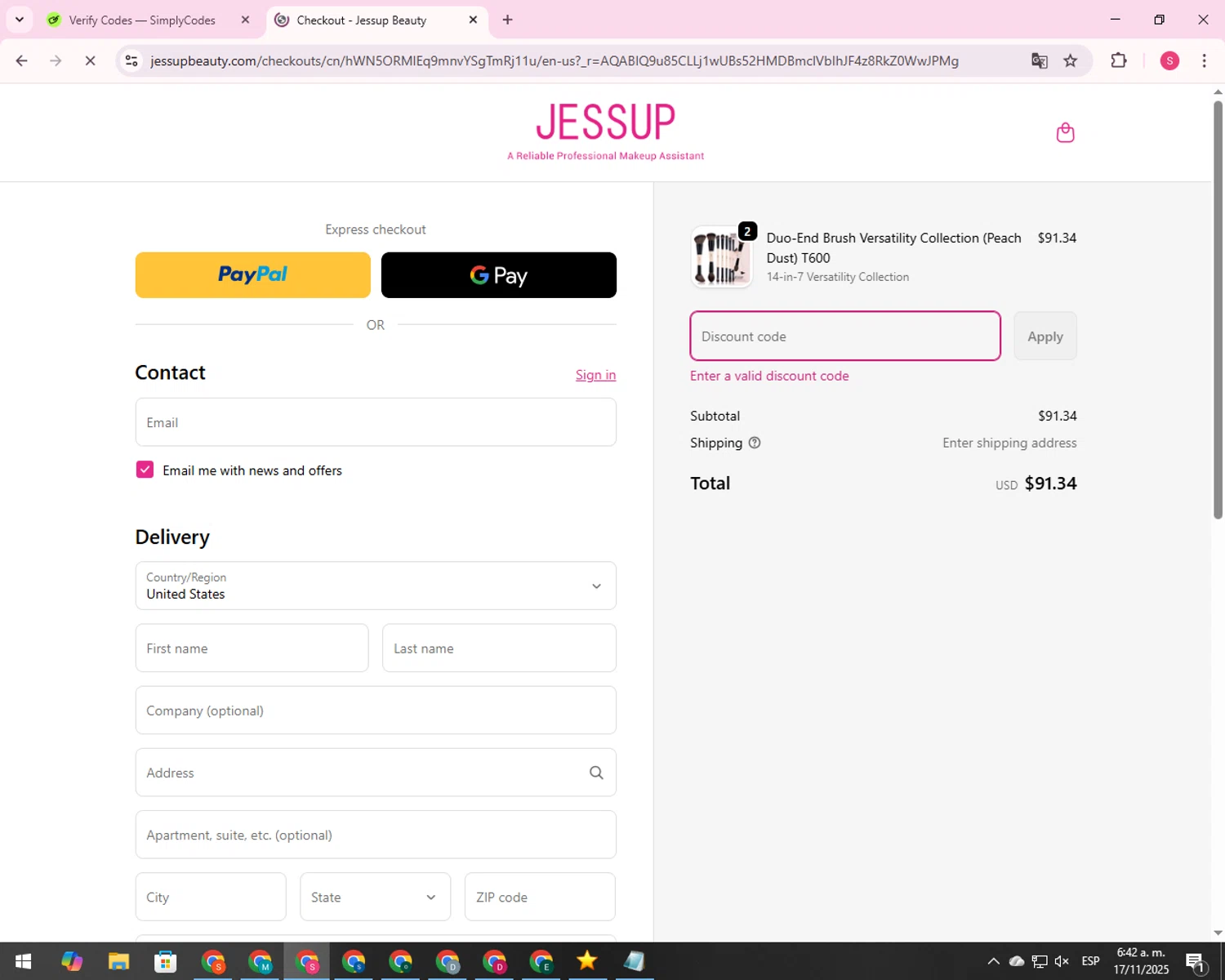Uncheck Email me with news and offers

click(x=145, y=470)
